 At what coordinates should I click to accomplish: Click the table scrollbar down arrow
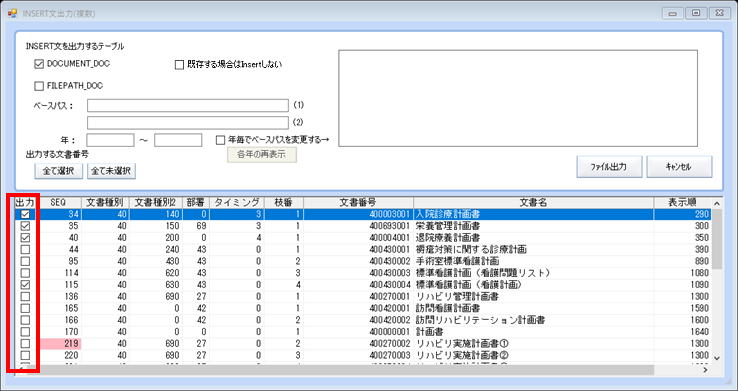click(717, 358)
